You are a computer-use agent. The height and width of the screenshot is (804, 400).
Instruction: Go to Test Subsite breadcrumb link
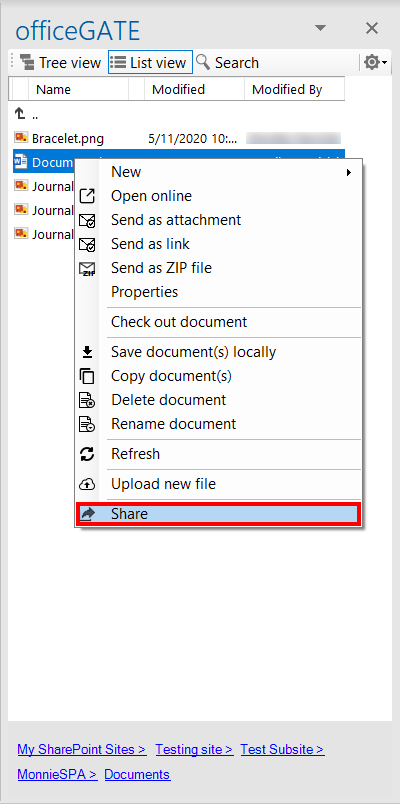(283, 749)
